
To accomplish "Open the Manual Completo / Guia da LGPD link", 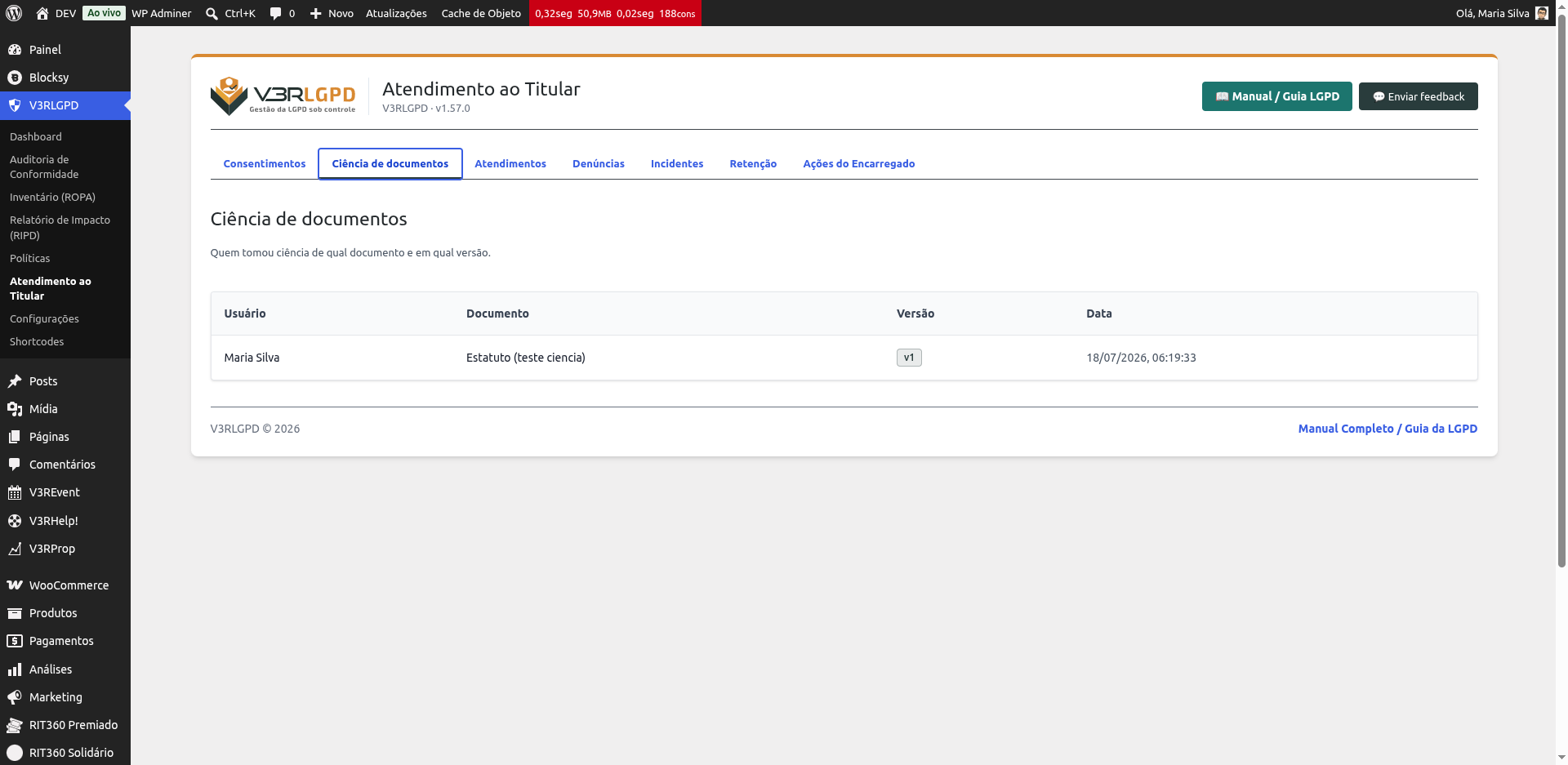I will (x=1388, y=429).
